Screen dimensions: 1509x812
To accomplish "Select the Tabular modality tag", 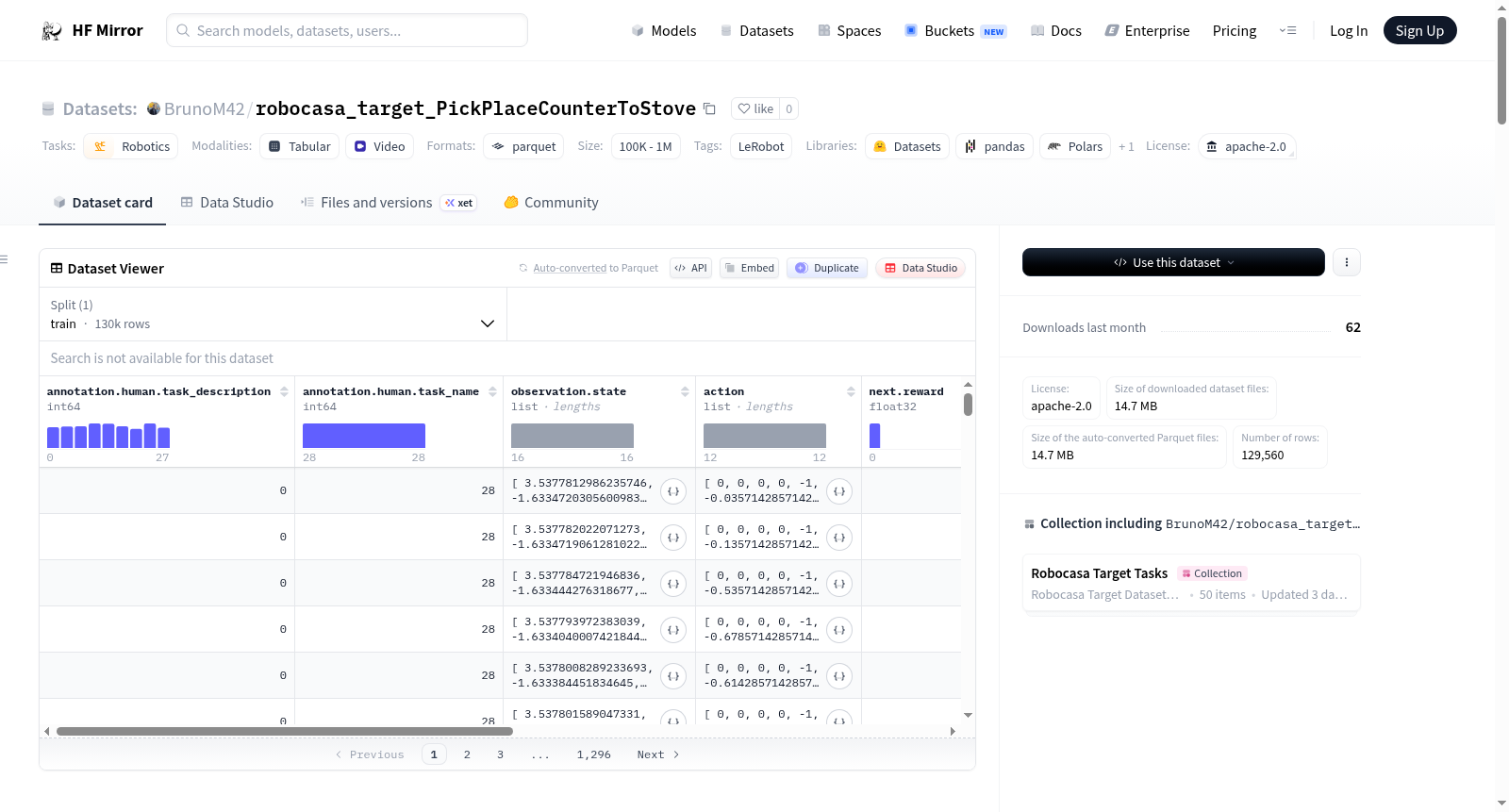I will [300, 146].
